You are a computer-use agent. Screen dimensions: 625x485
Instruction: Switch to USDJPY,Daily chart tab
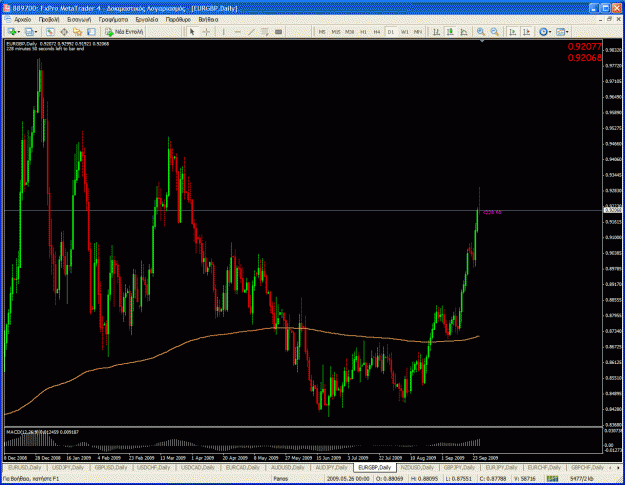click(x=68, y=467)
